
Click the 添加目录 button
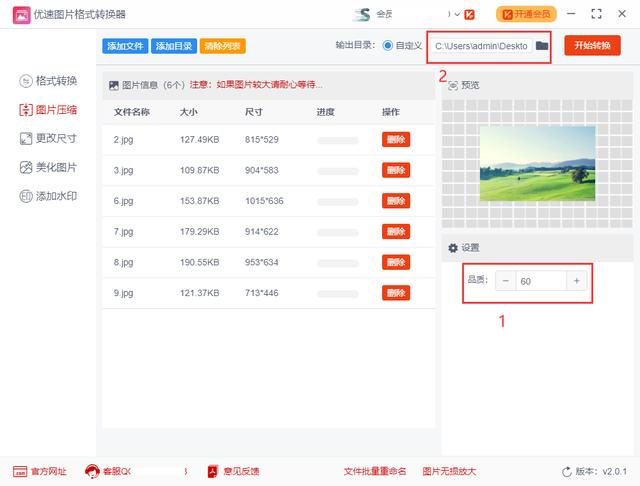[174, 46]
